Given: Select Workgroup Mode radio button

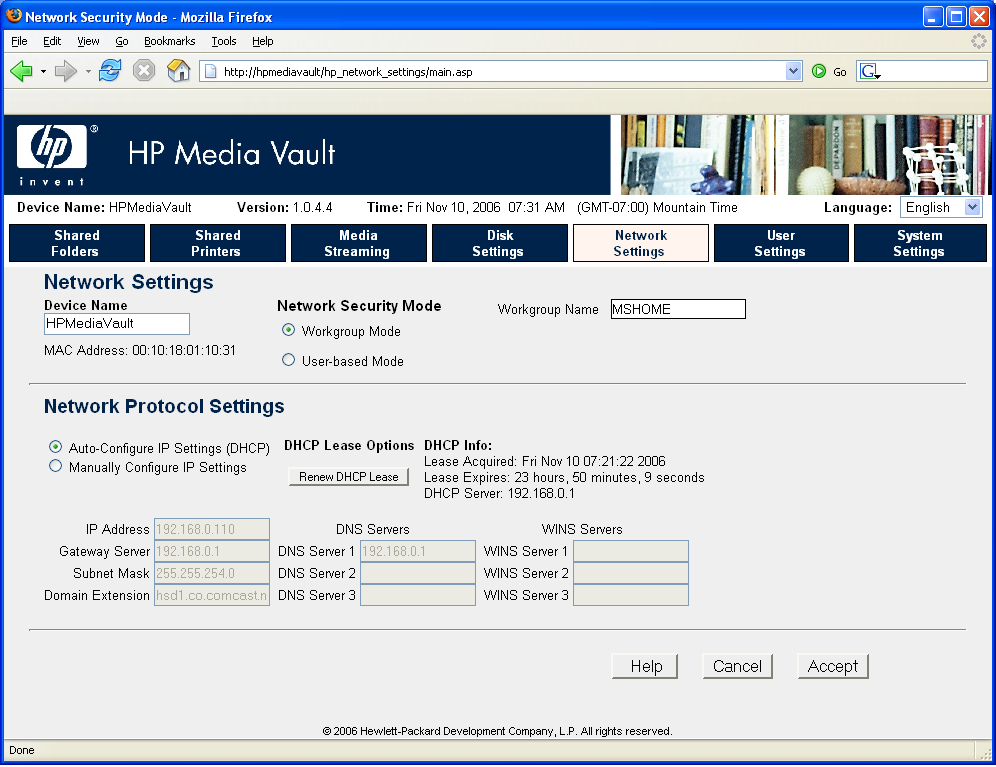Looking at the screenshot, I should (289, 331).
